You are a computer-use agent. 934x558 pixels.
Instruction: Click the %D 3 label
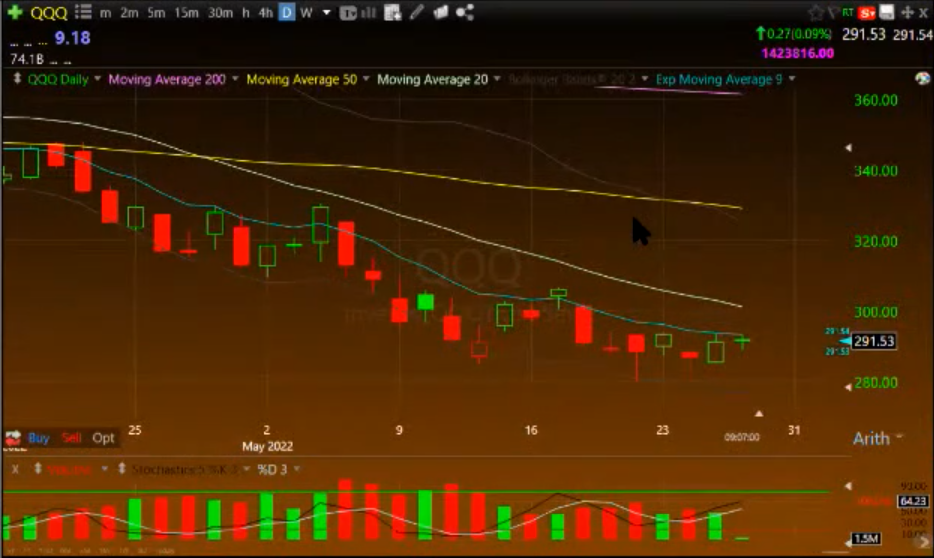point(272,470)
